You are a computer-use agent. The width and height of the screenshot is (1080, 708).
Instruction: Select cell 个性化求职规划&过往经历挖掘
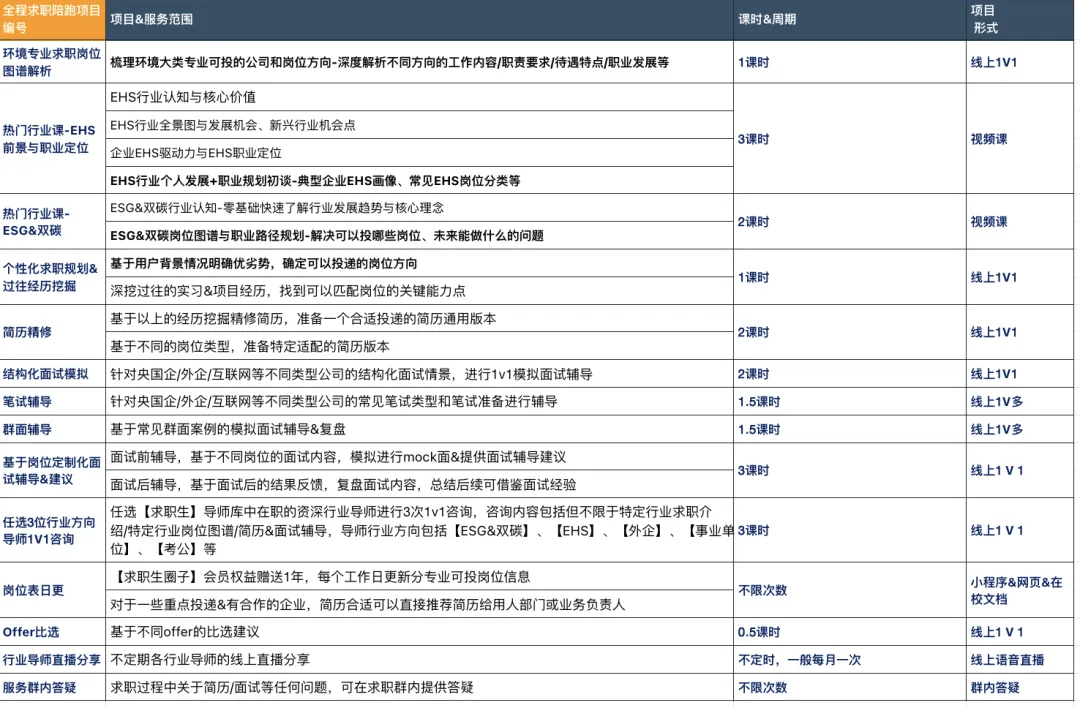52,277
